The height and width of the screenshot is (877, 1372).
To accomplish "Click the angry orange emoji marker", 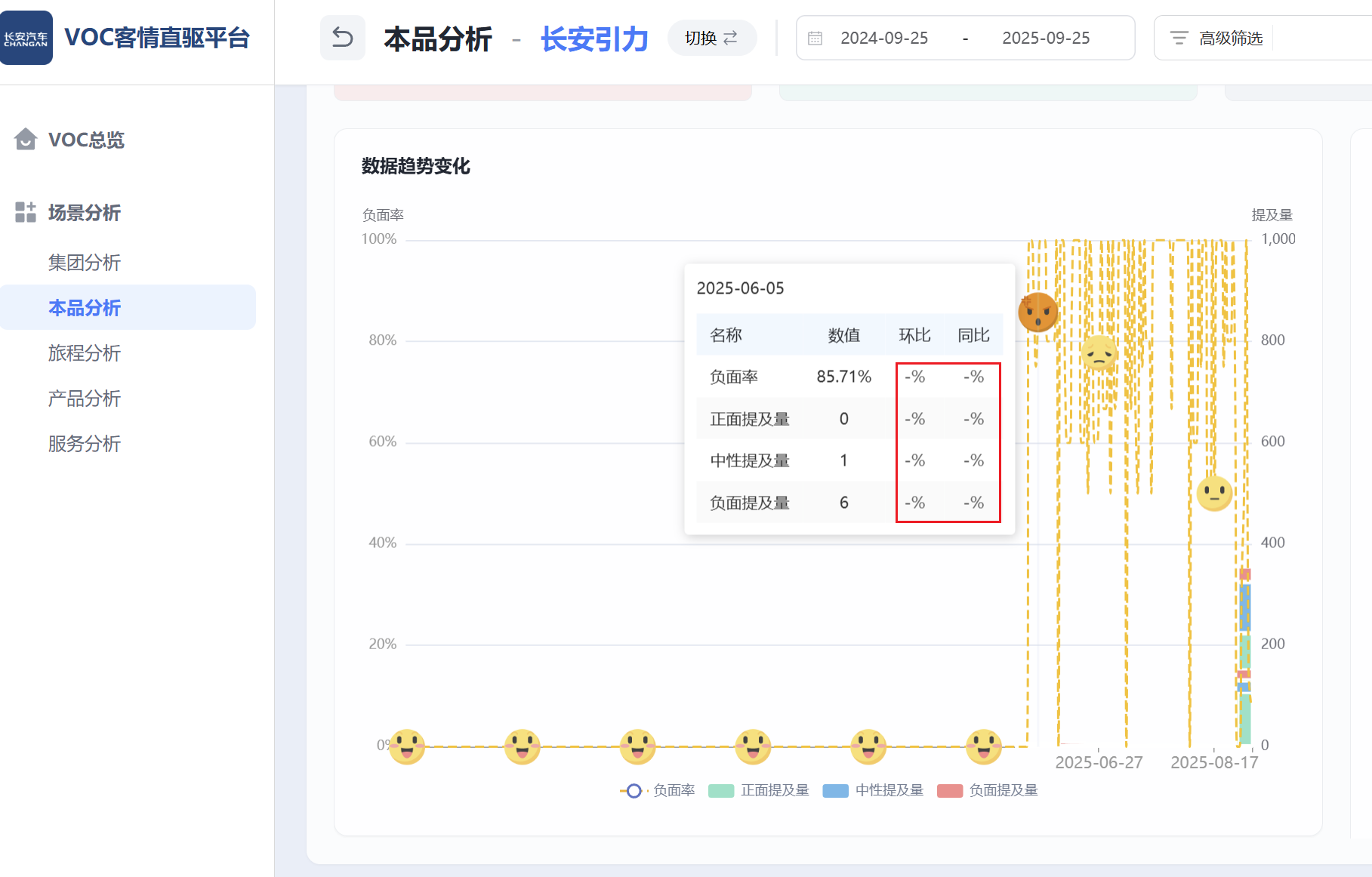I will [1037, 312].
